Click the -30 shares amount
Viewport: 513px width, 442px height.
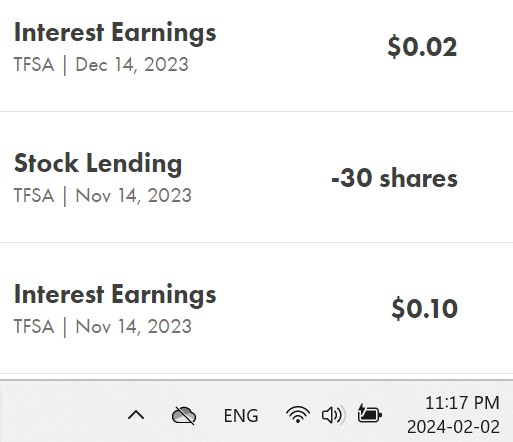coord(394,178)
